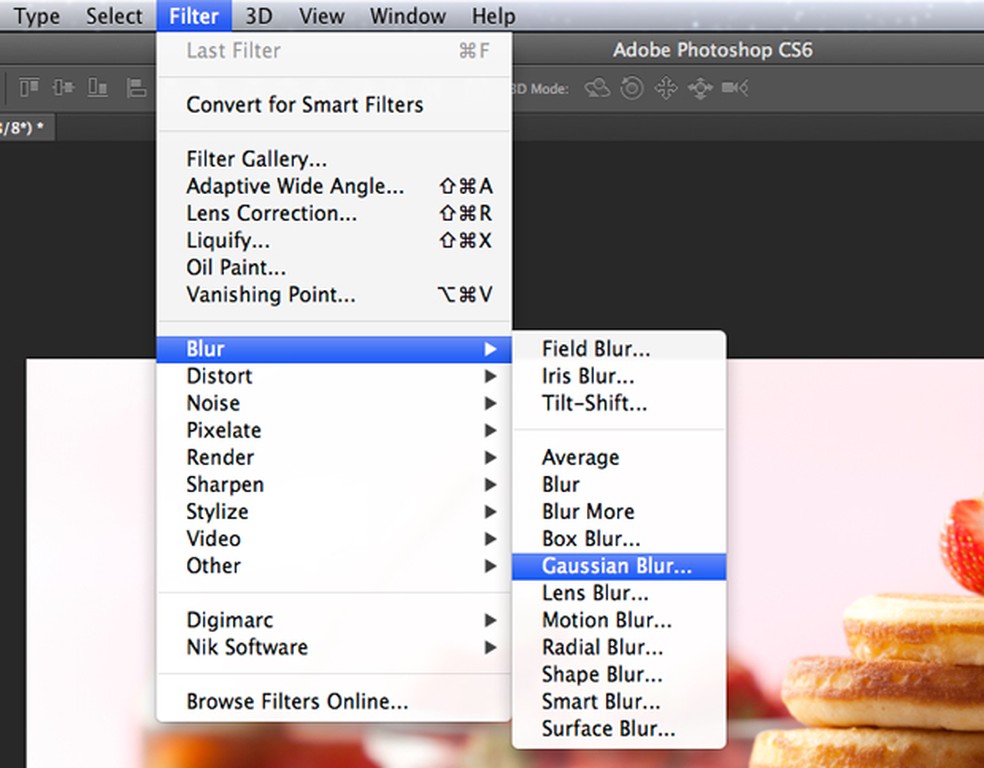Click the Align top edges icon
984x768 pixels.
pyautogui.click(x=30, y=88)
